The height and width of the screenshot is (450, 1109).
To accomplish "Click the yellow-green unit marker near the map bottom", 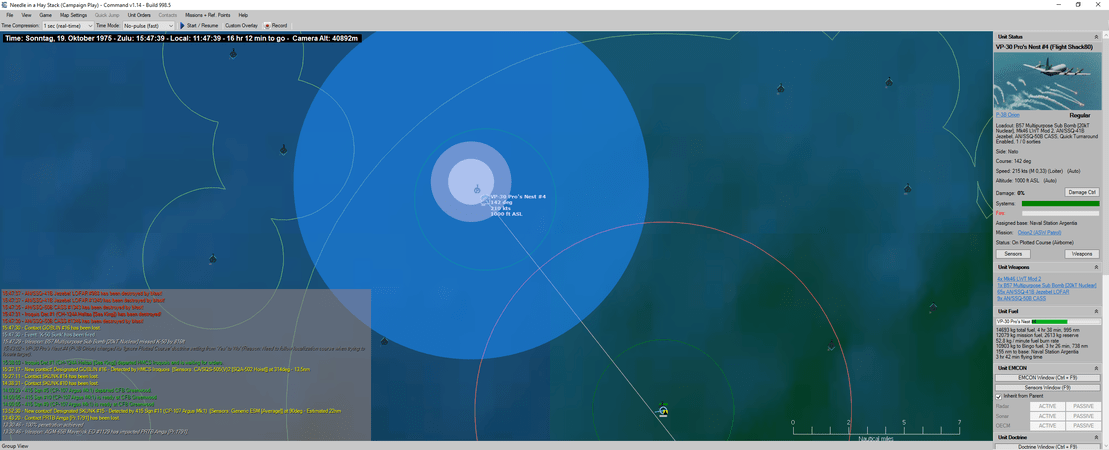I will [x=662, y=410].
